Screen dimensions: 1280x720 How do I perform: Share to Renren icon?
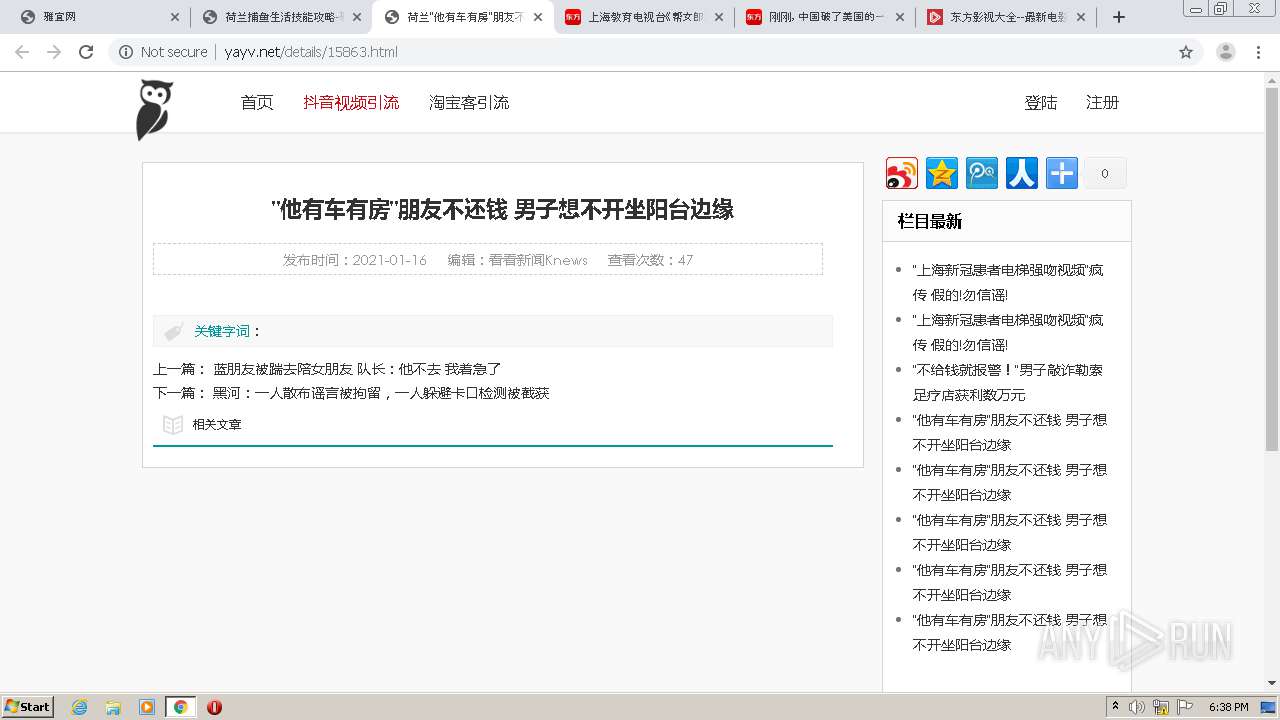(1022, 173)
